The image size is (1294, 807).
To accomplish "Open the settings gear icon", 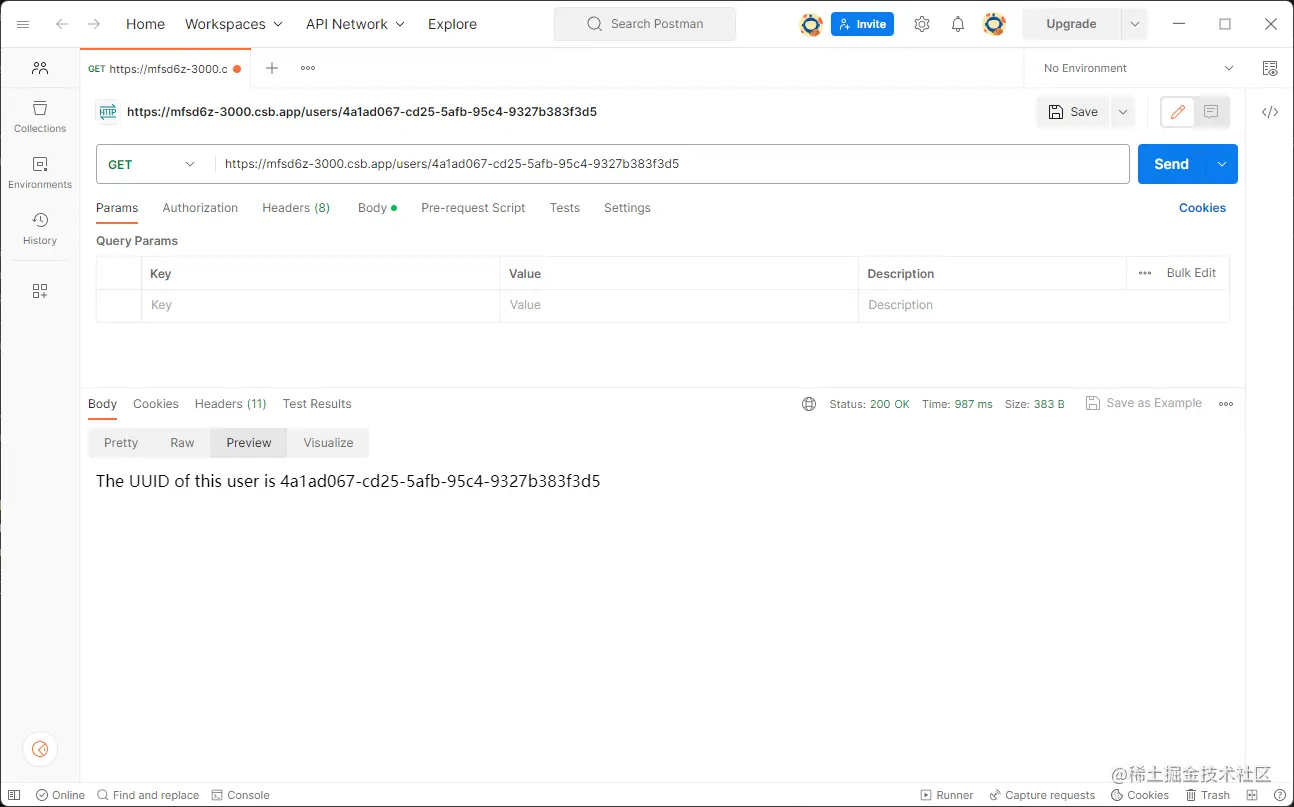I will point(922,24).
